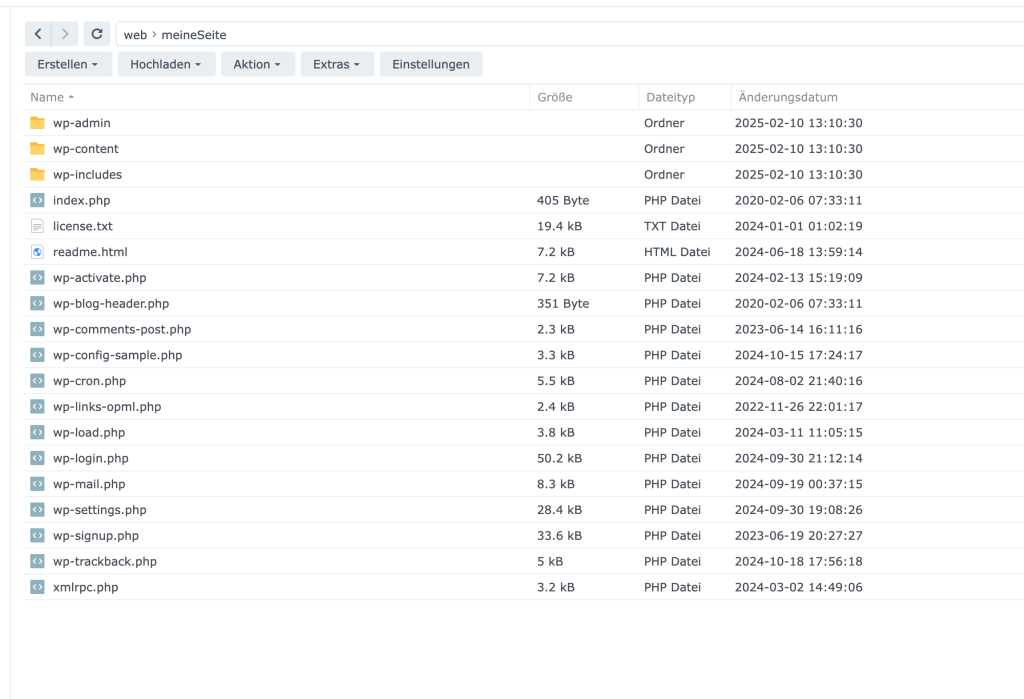
Task: Expand the Hochladen dropdown
Action: click(x=166, y=64)
